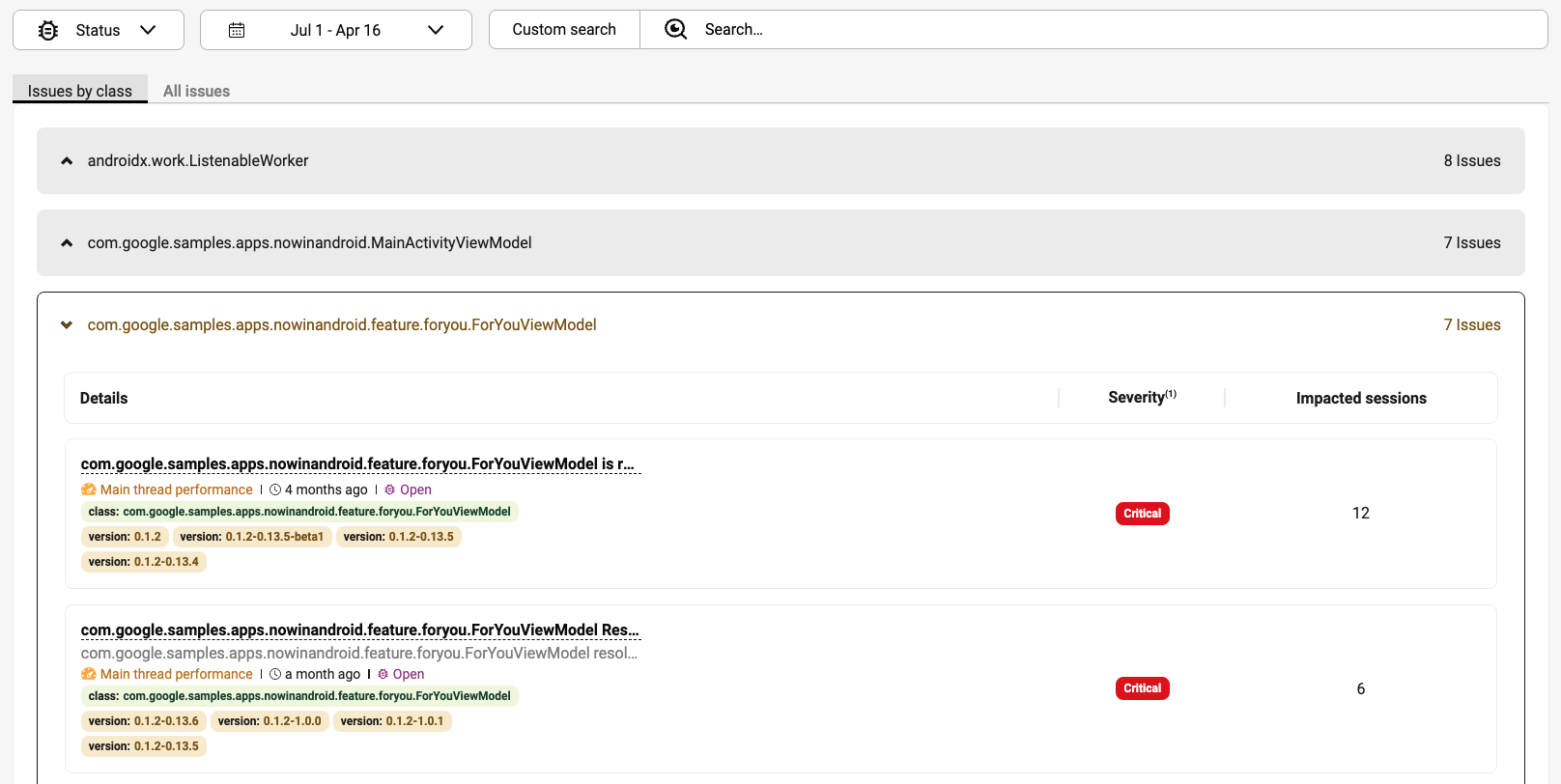Switch to the All issues tab
The image size is (1561, 784).
196,91
